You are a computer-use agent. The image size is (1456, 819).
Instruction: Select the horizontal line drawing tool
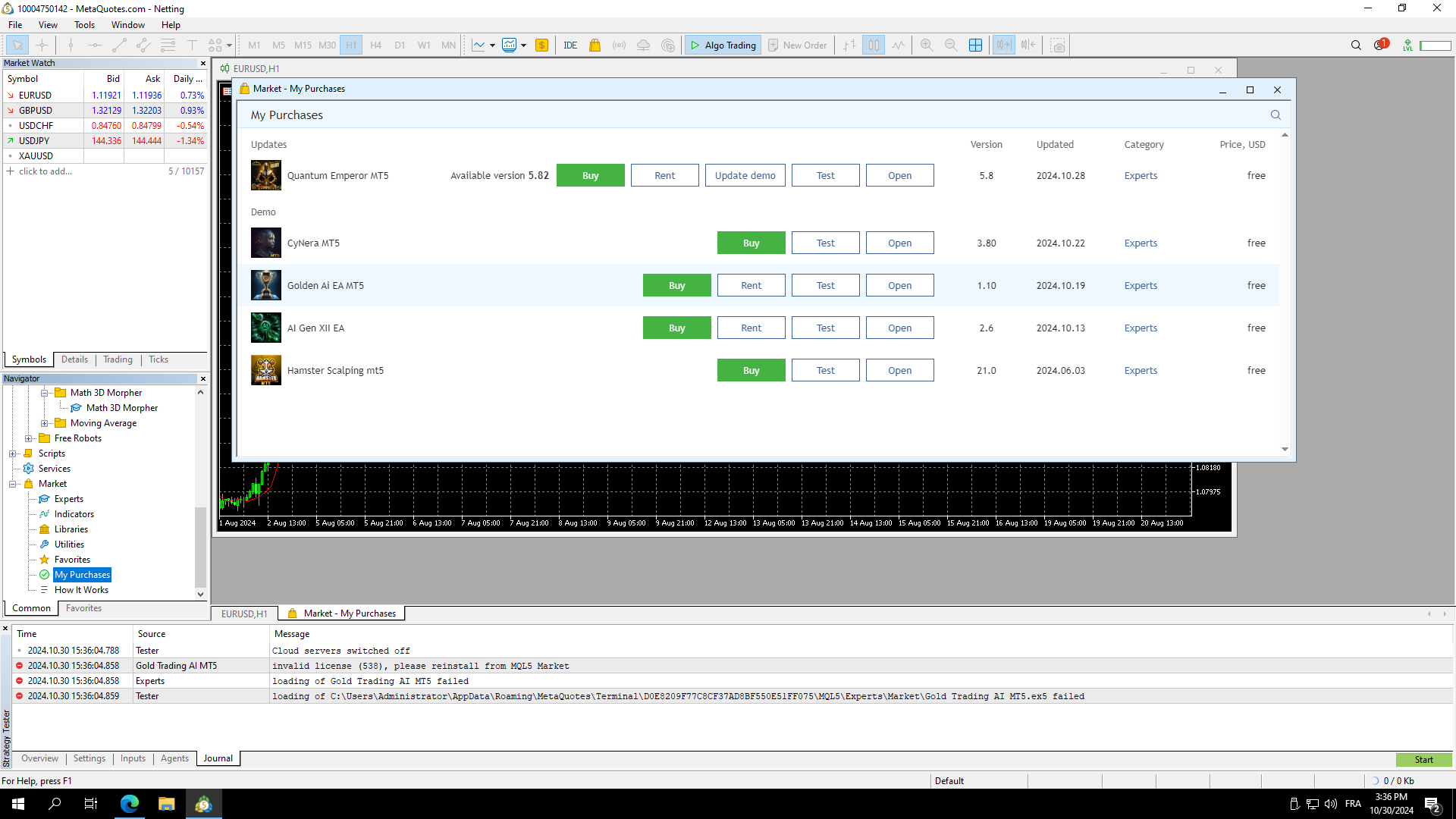(95, 45)
